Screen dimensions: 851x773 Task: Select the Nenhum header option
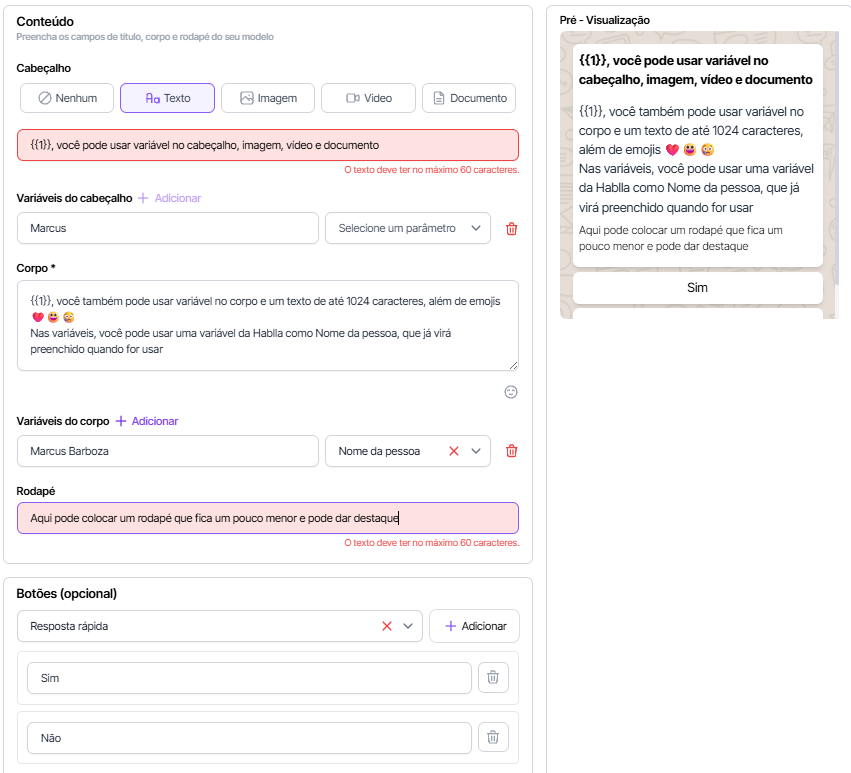(x=67, y=98)
